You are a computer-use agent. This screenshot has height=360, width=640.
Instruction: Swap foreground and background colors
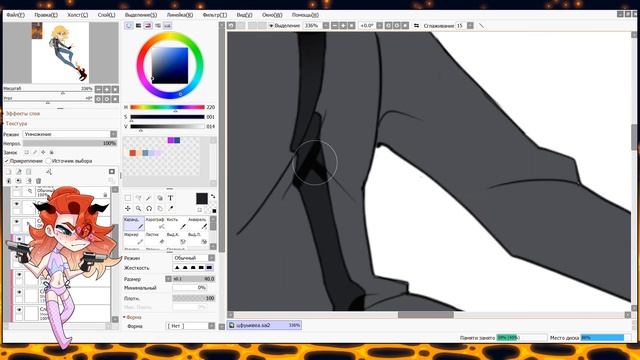[213, 197]
